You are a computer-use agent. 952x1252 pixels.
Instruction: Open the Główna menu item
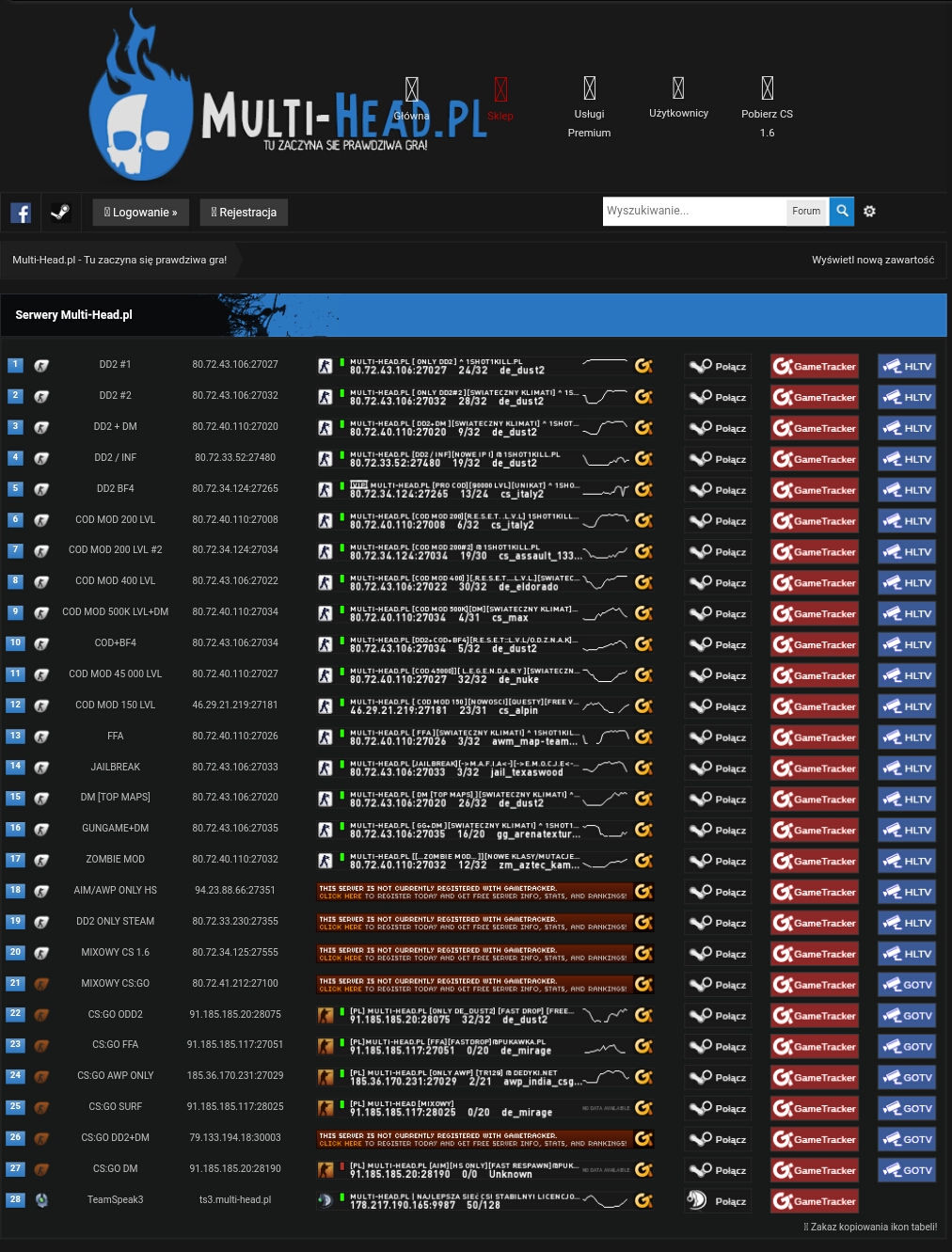coord(411,100)
